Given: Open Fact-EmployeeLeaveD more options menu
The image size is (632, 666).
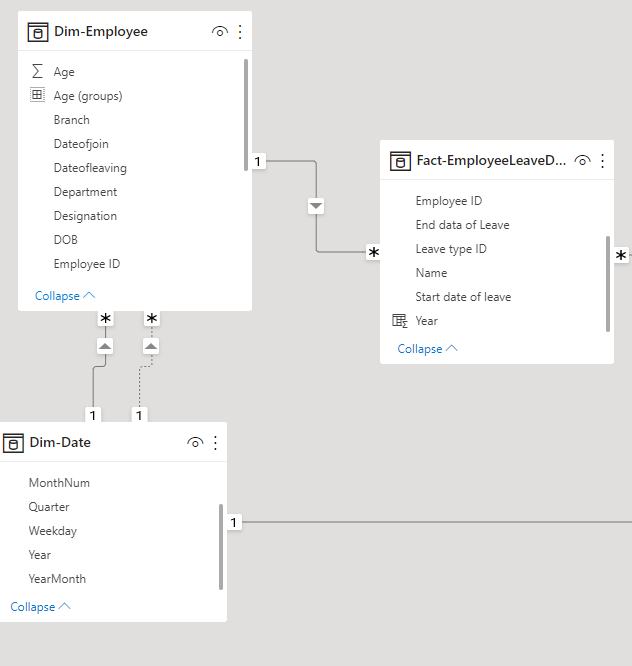Looking at the screenshot, I should [602, 161].
